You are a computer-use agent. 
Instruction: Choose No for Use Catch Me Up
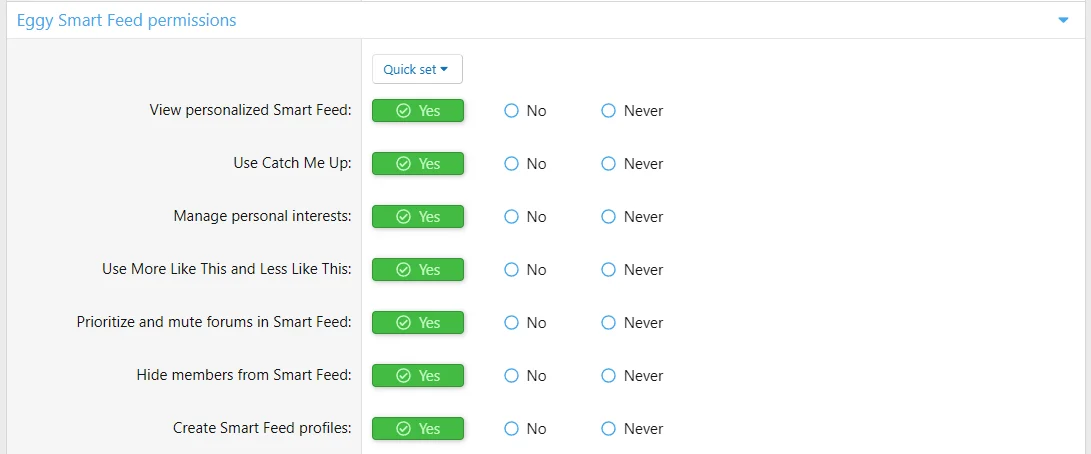(x=525, y=164)
